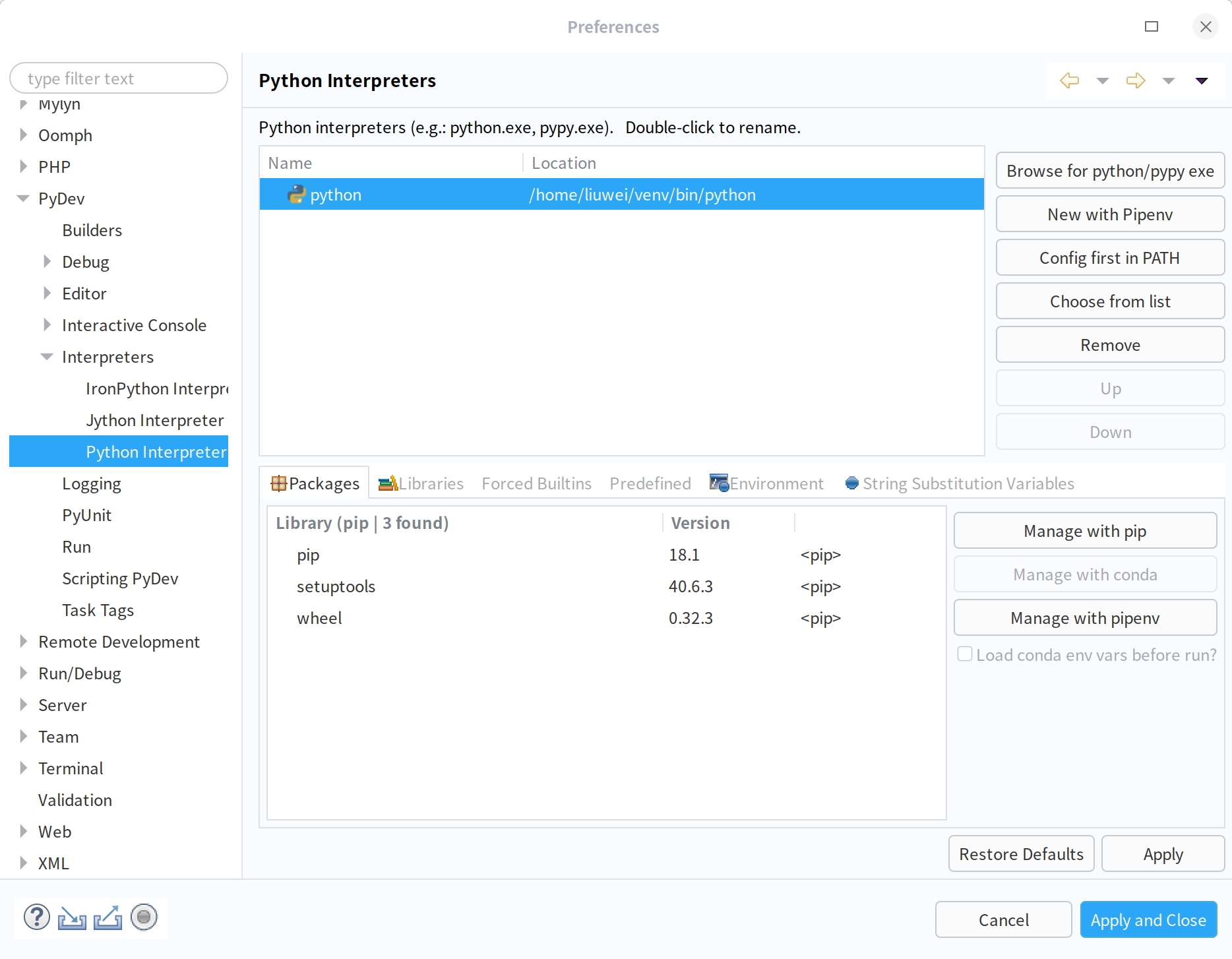This screenshot has width=1232, height=959.
Task: Click Restore Defaults button
Action: pyautogui.click(x=1021, y=854)
